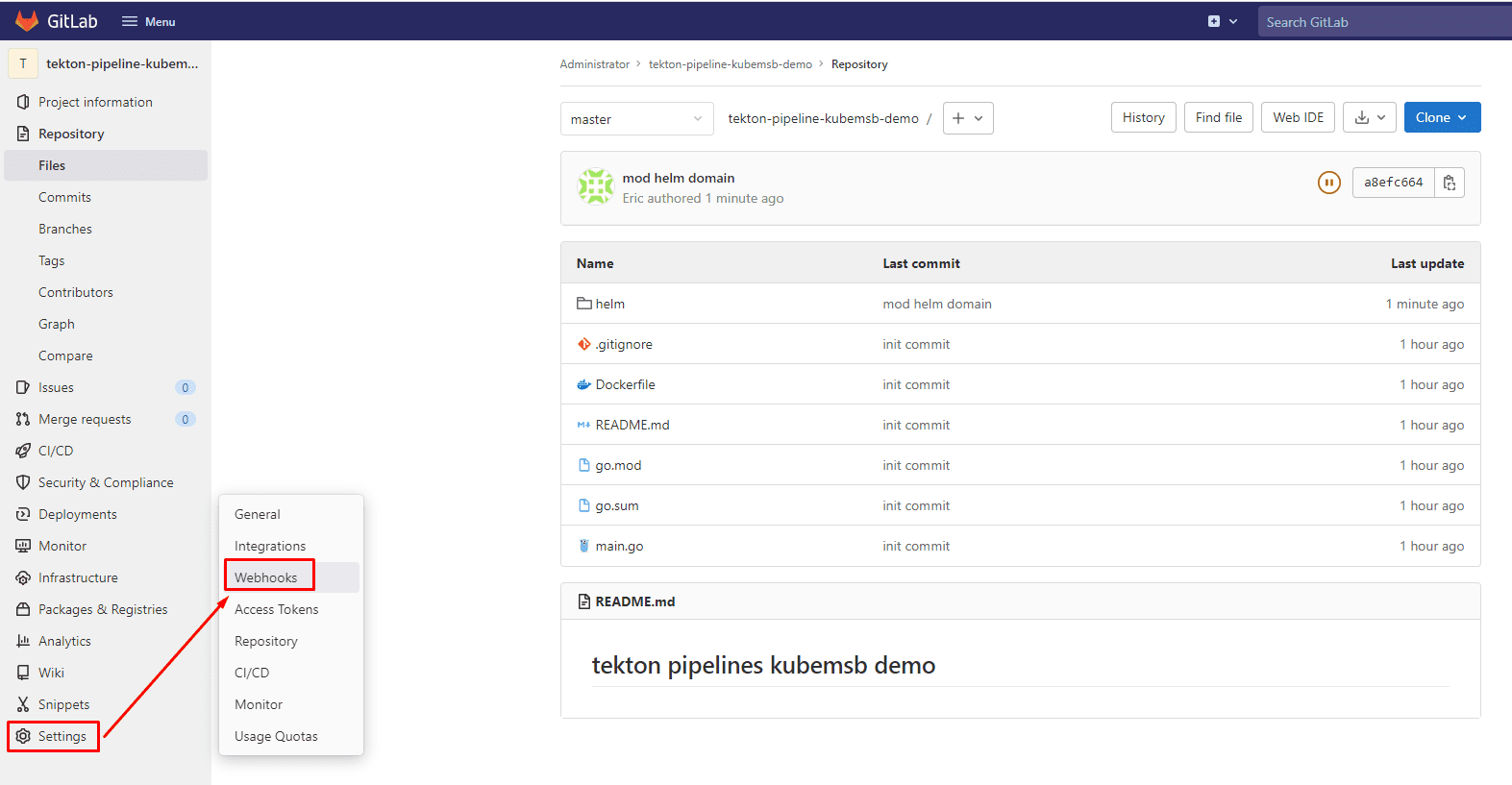
Task: Open Tags in the sidebar
Action: [x=52, y=260]
